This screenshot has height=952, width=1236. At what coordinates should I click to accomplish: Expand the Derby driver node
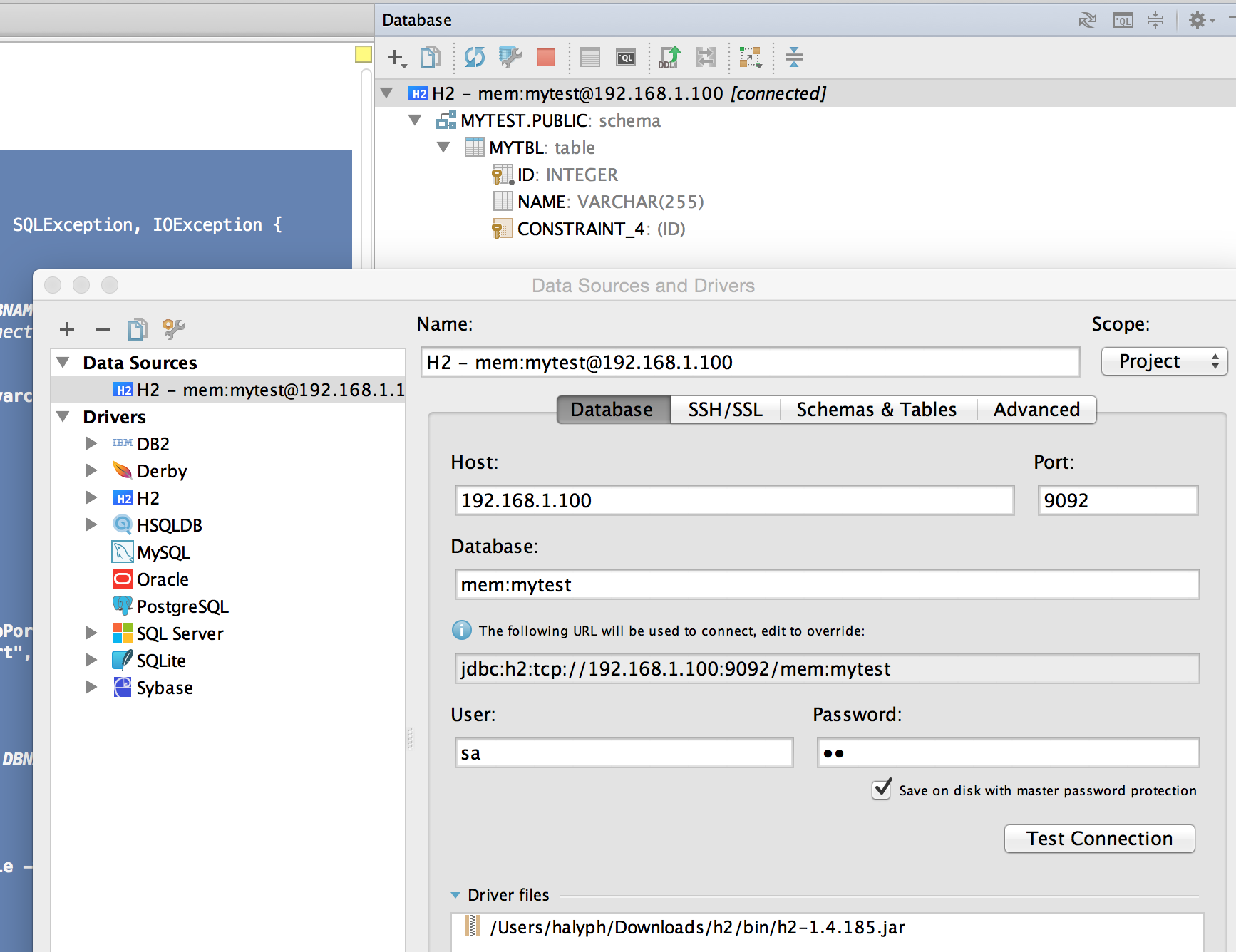pos(91,470)
